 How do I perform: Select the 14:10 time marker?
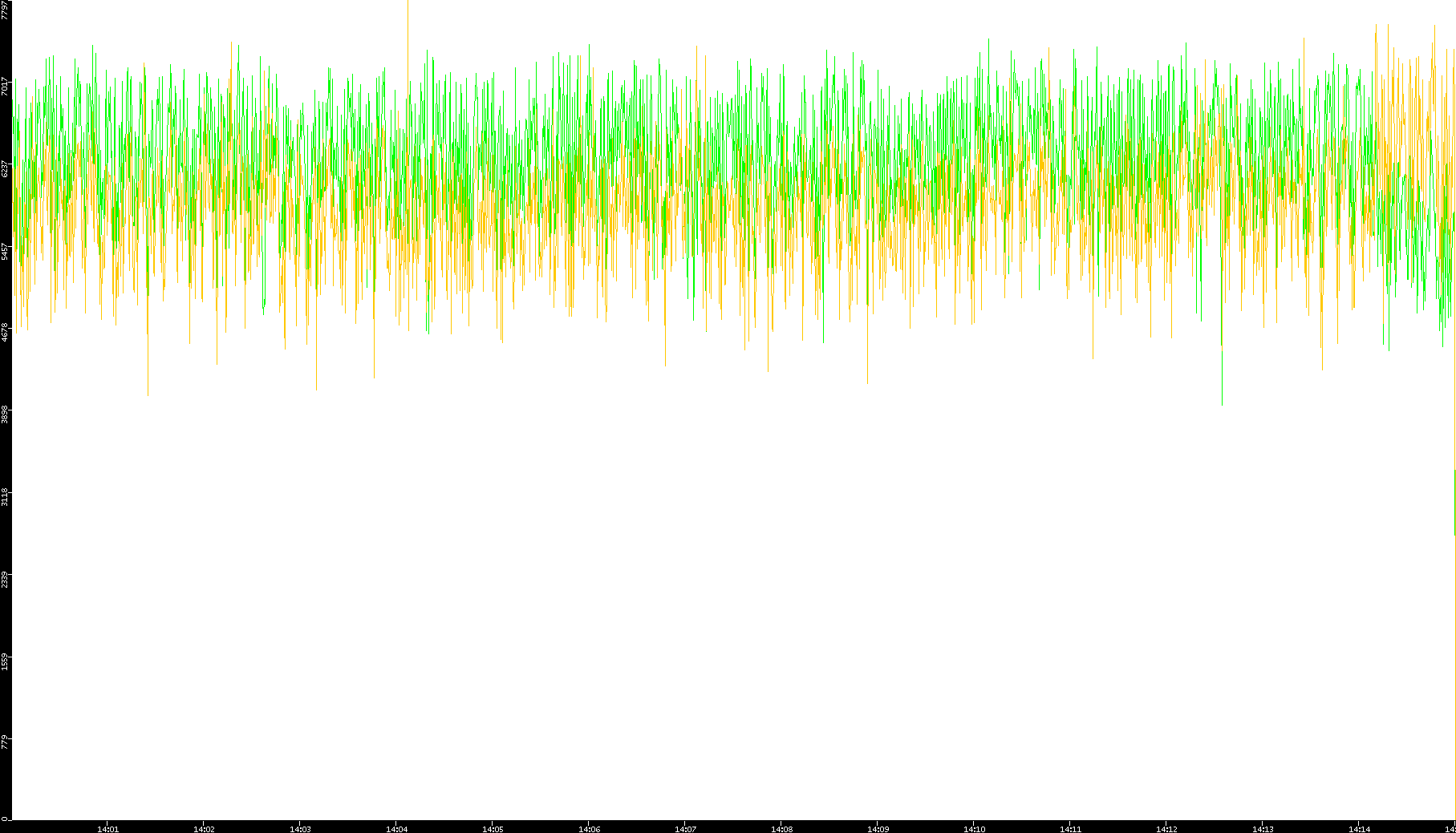point(974,828)
